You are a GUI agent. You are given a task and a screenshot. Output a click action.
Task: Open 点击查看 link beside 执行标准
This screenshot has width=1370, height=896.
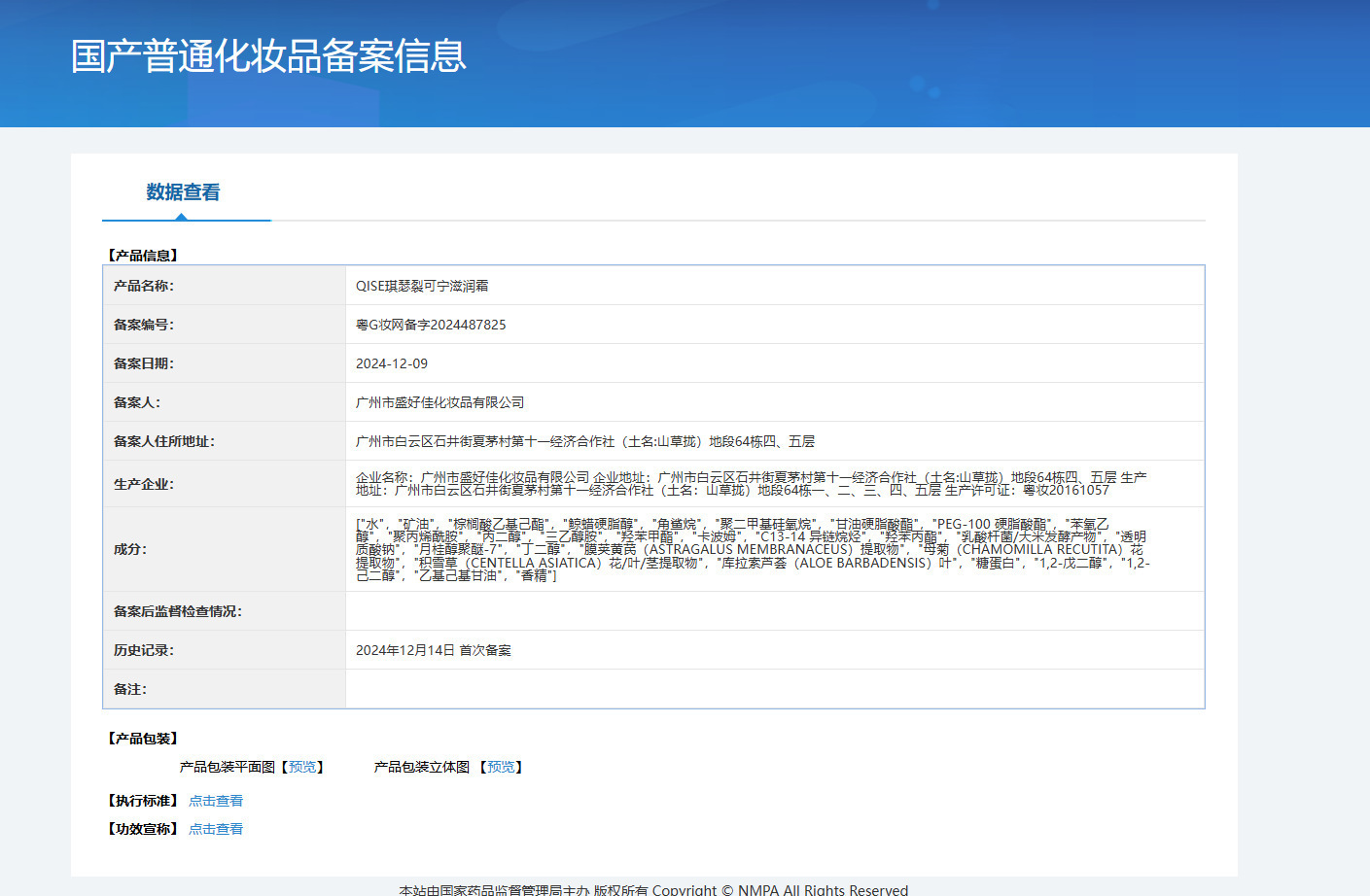tap(216, 801)
